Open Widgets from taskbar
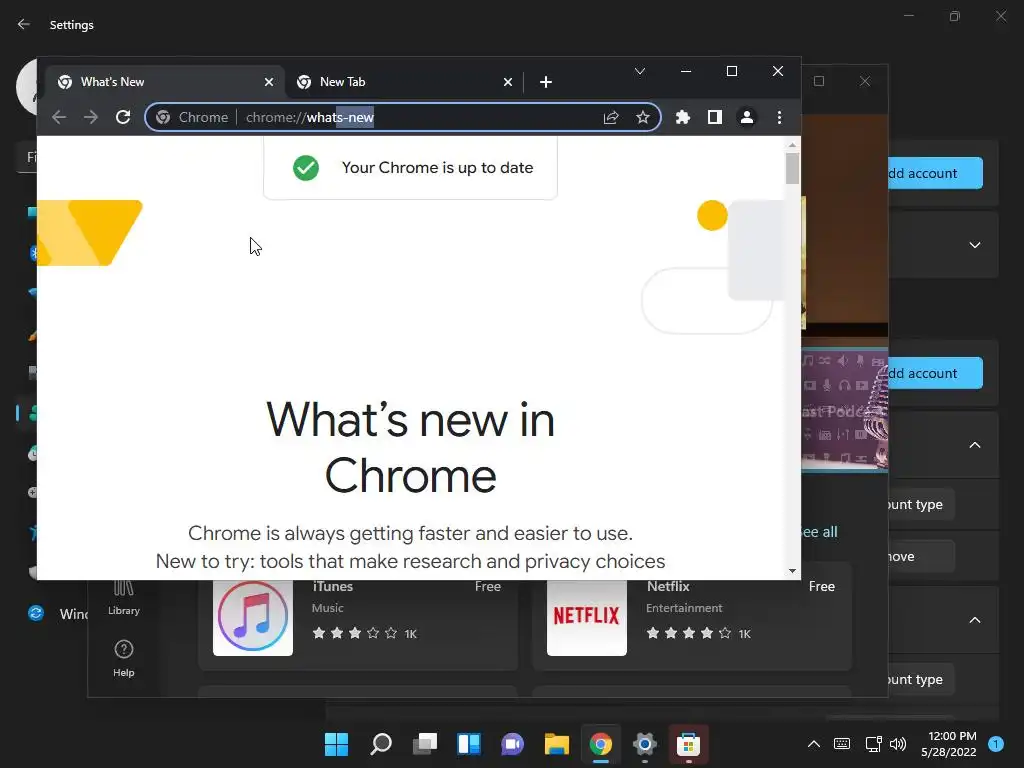The height and width of the screenshot is (768, 1024). [x=469, y=744]
